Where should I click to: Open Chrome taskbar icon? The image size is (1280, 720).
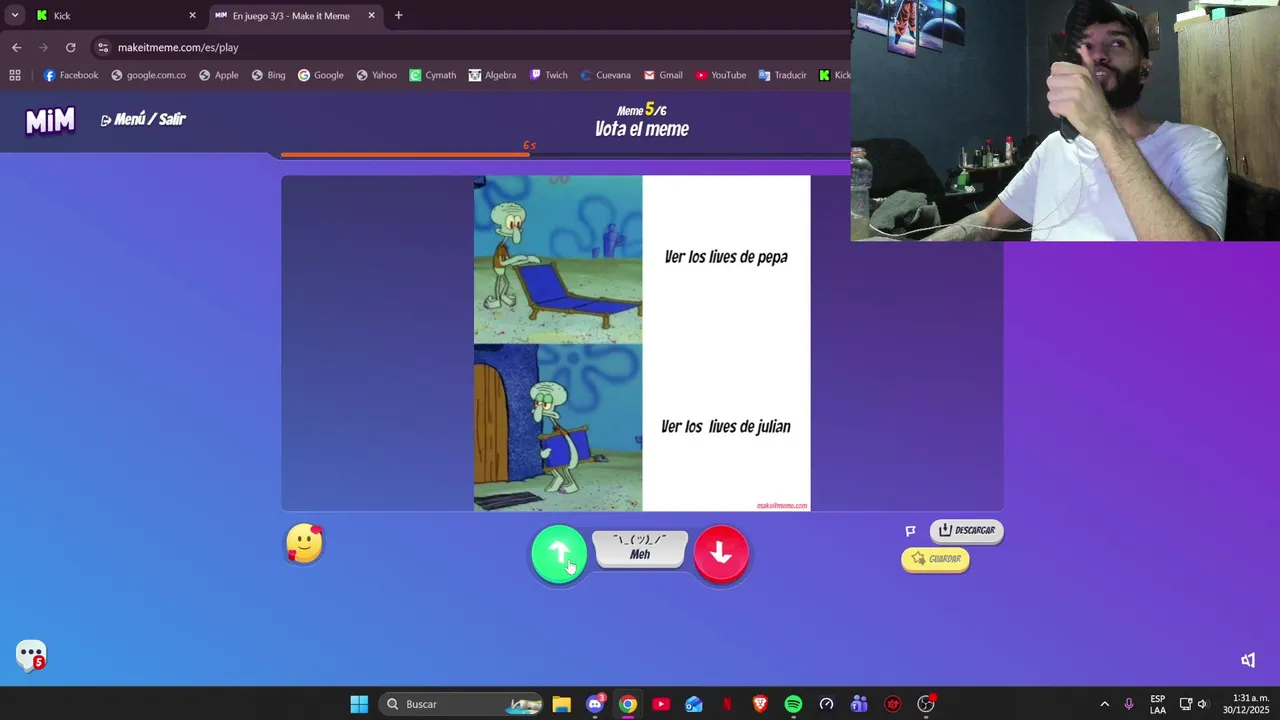pyautogui.click(x=627, y=704)
